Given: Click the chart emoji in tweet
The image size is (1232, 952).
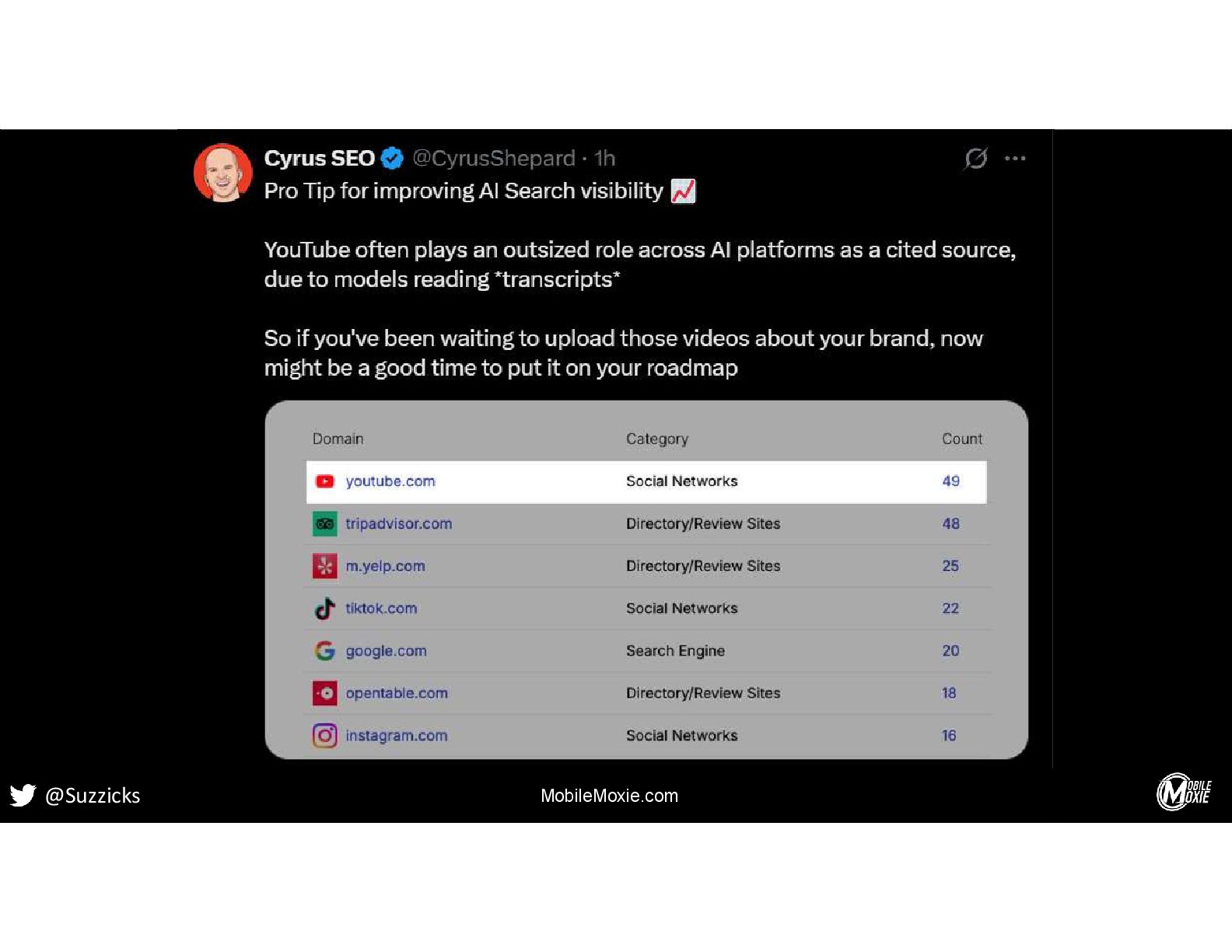Looking at the screenshot, I should (x=683, y=191).
